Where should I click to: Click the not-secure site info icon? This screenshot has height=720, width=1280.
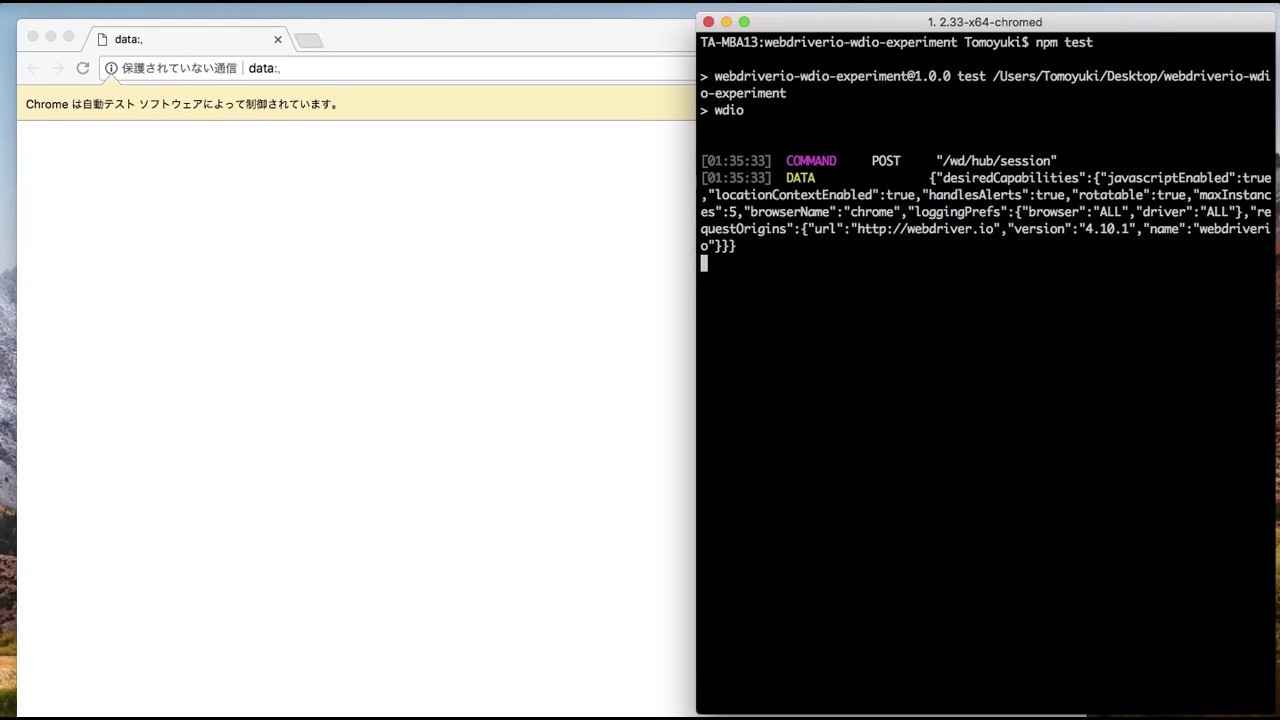(x=111, y=68)
